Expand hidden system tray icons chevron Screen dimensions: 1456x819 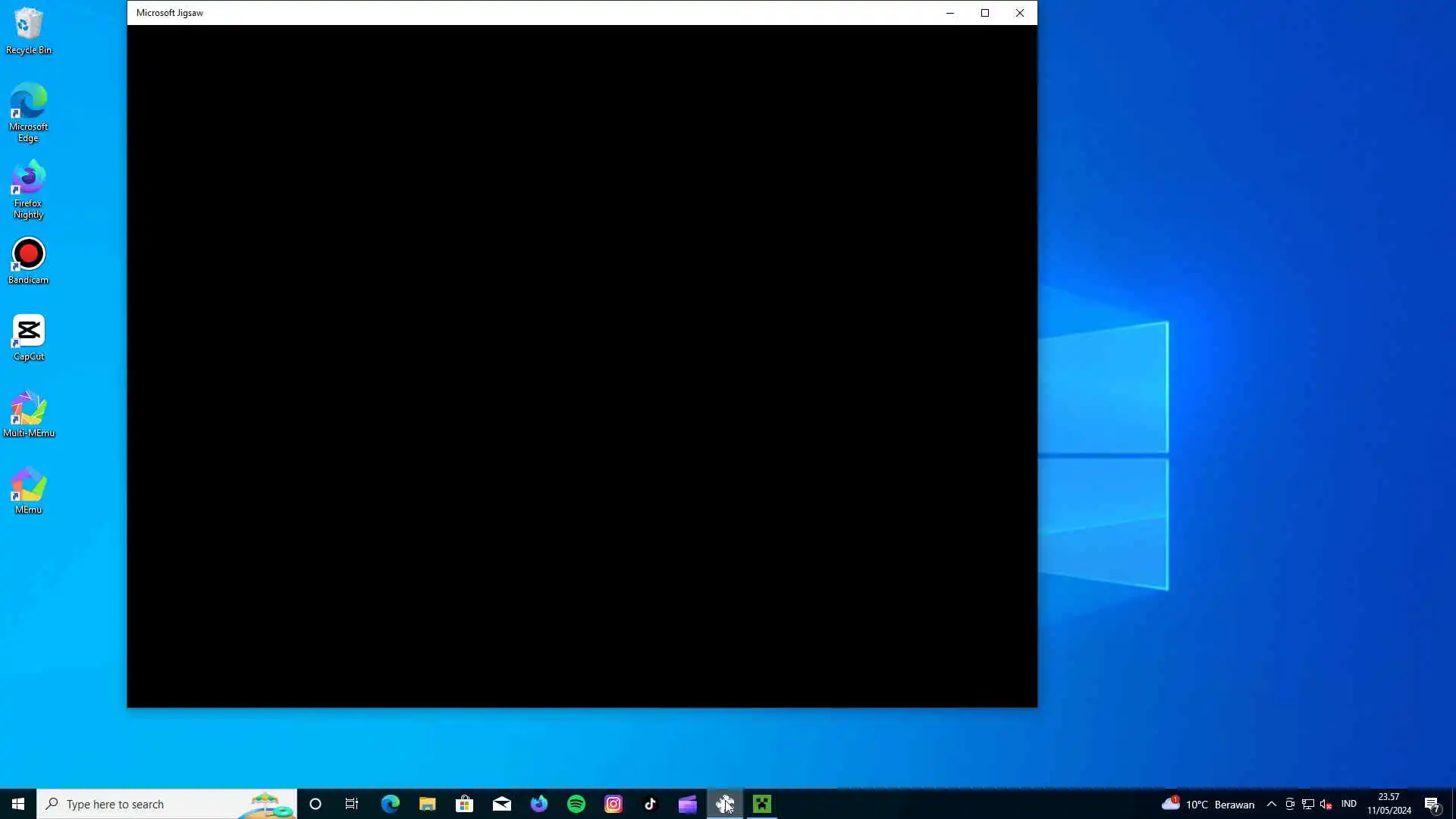pyautogui.click(x=1272, y=804)
